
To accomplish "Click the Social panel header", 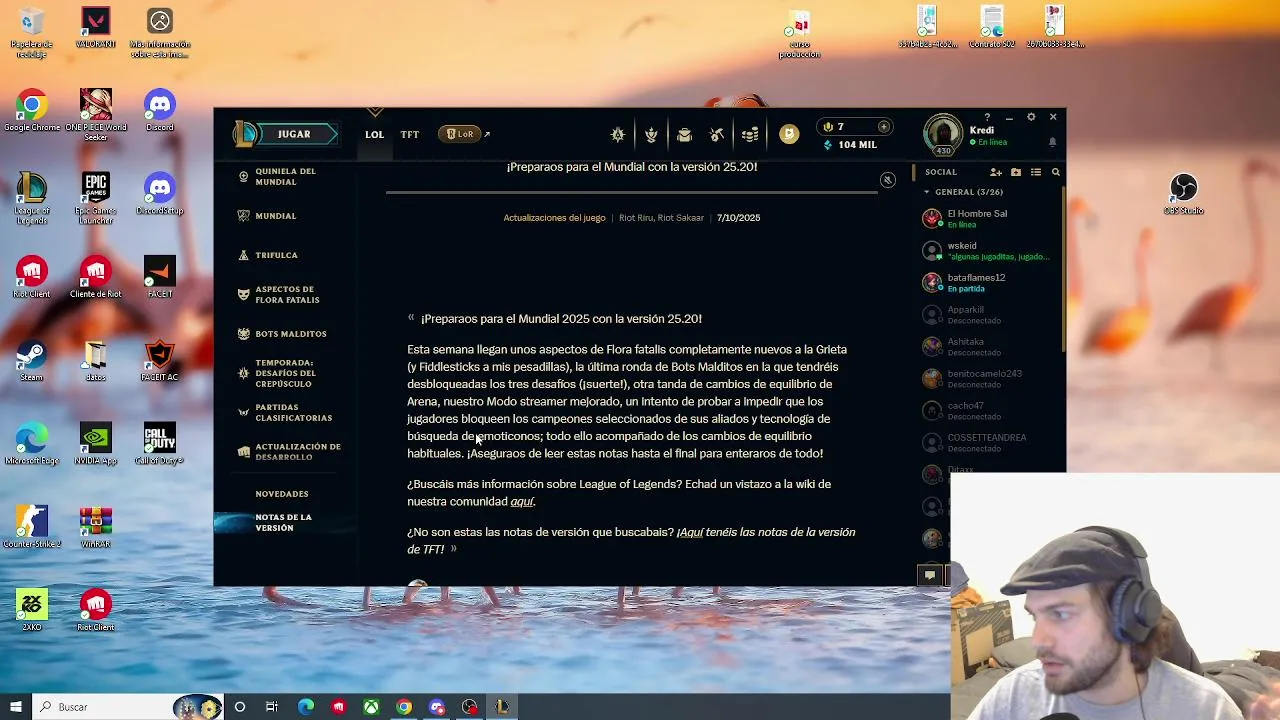I will pyautogui.click(x=941, y=172).
